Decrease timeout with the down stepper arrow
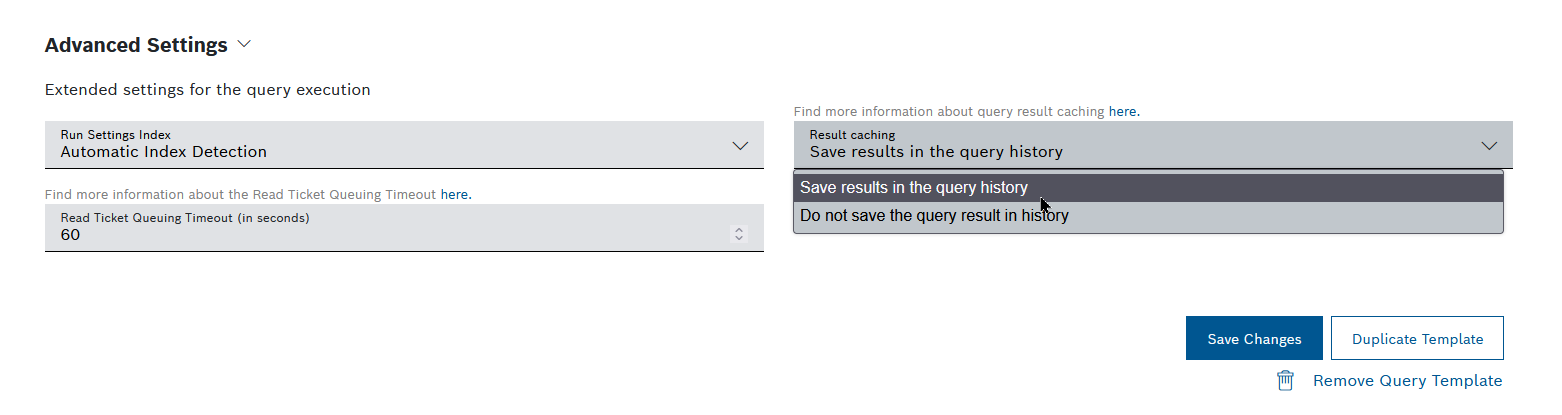Screen dimensions: 1562x415 coord(739,238)
